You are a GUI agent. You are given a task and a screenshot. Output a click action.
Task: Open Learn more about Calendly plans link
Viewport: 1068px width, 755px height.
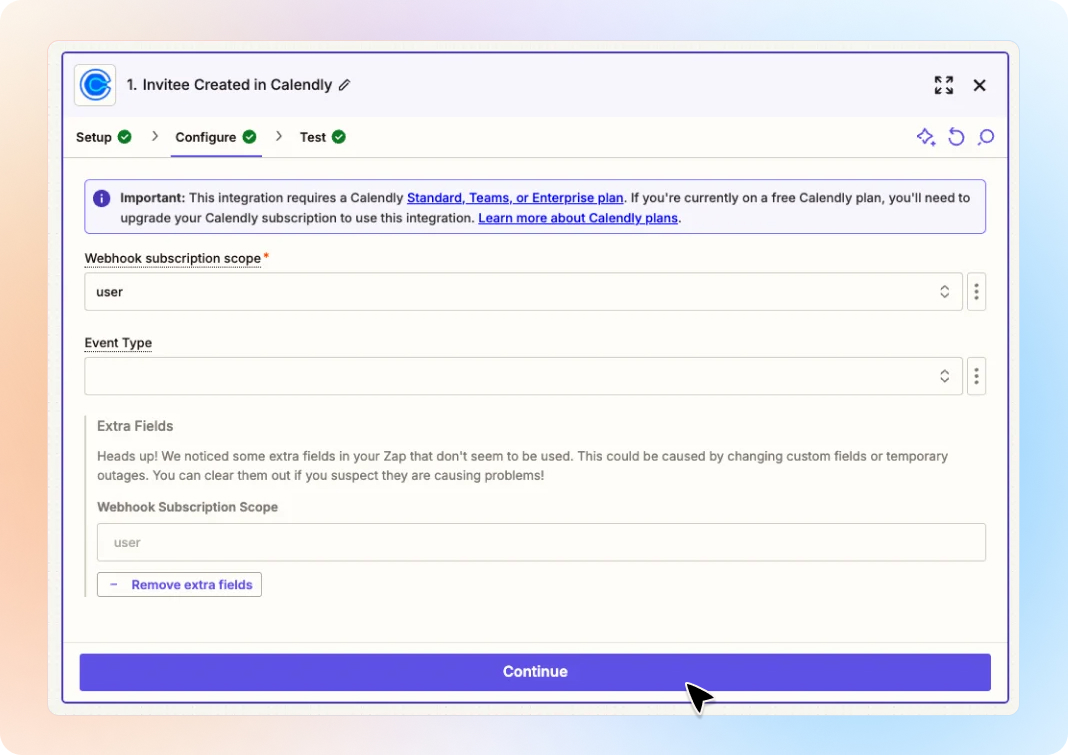point(578,218)
